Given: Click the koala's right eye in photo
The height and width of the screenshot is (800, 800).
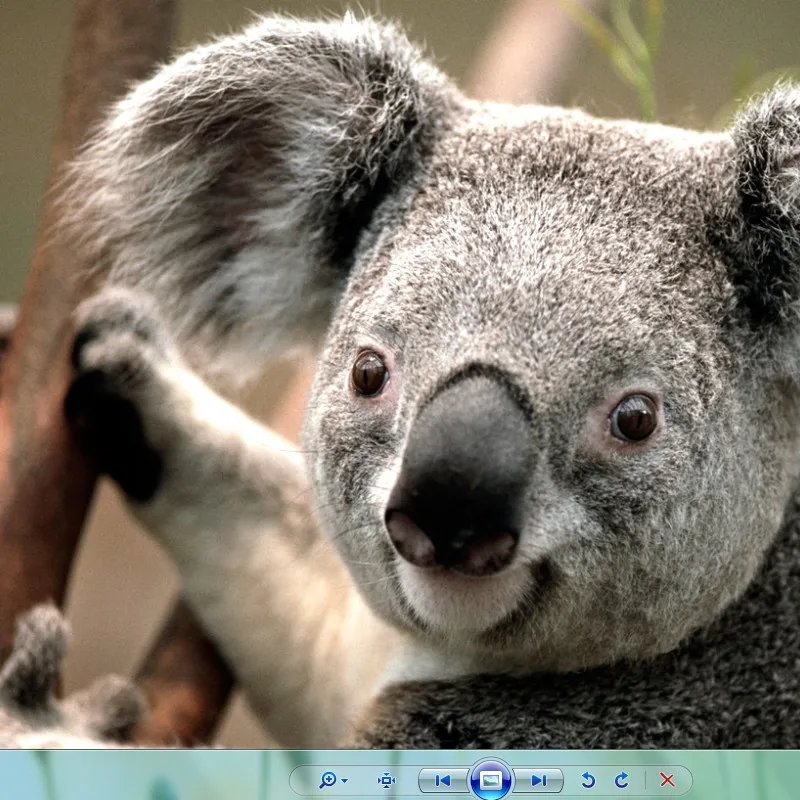Looking at the screenshot, I should pos(634,417).
